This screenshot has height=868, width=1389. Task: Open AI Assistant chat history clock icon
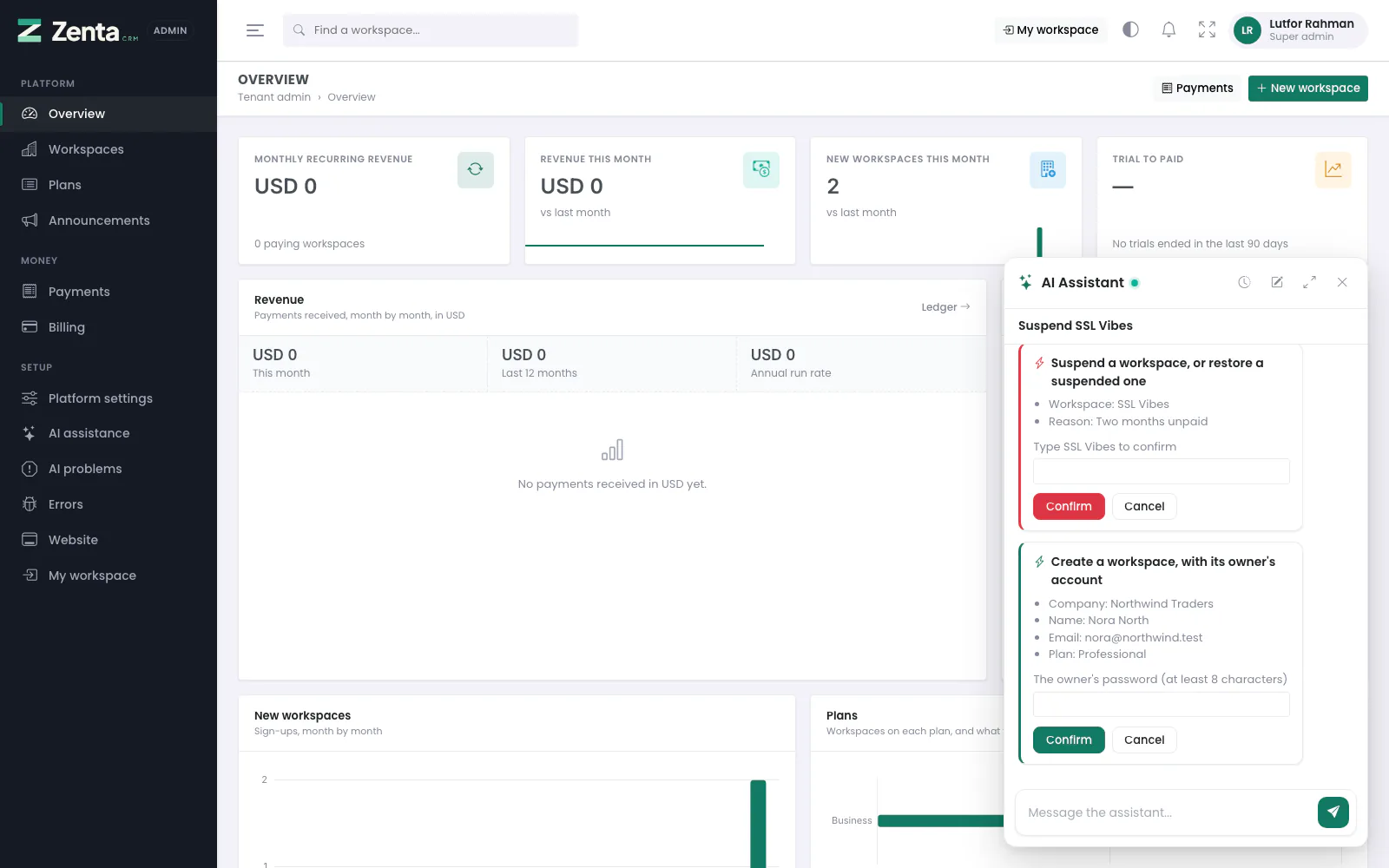(x=1244, y=282)
